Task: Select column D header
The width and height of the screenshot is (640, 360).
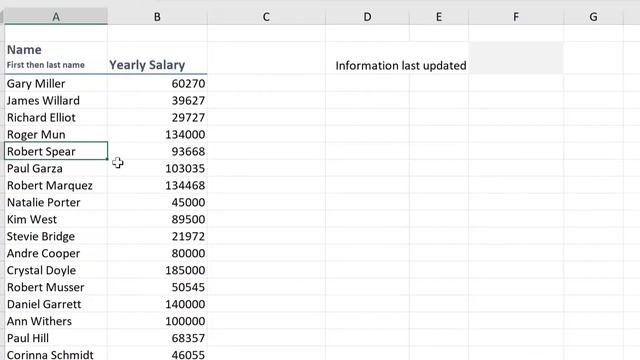Action: (367, 17)
